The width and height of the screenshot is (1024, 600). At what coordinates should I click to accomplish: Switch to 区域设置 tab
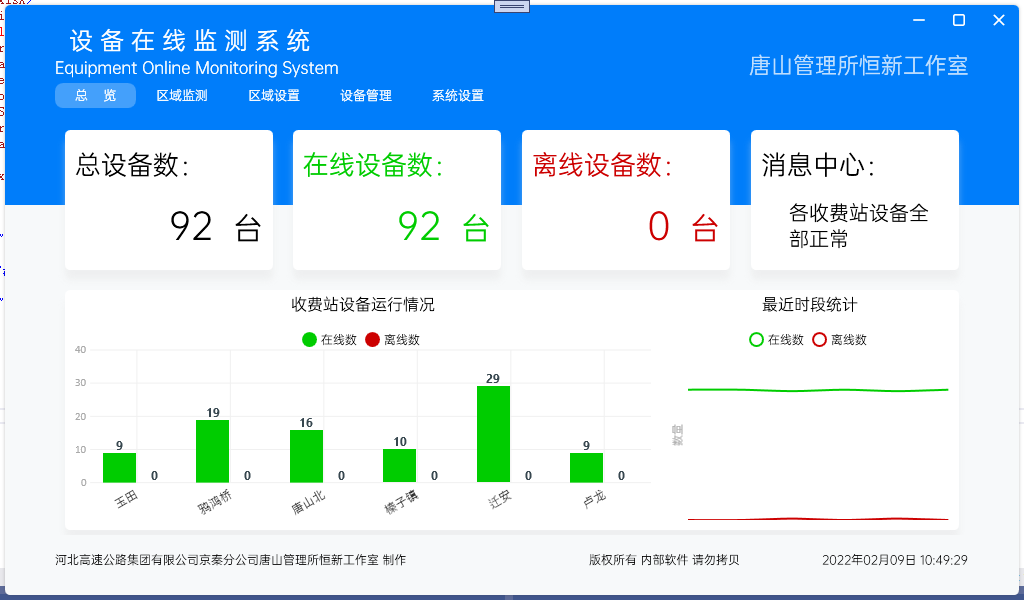pyautogui.click(x=274, y=95)
